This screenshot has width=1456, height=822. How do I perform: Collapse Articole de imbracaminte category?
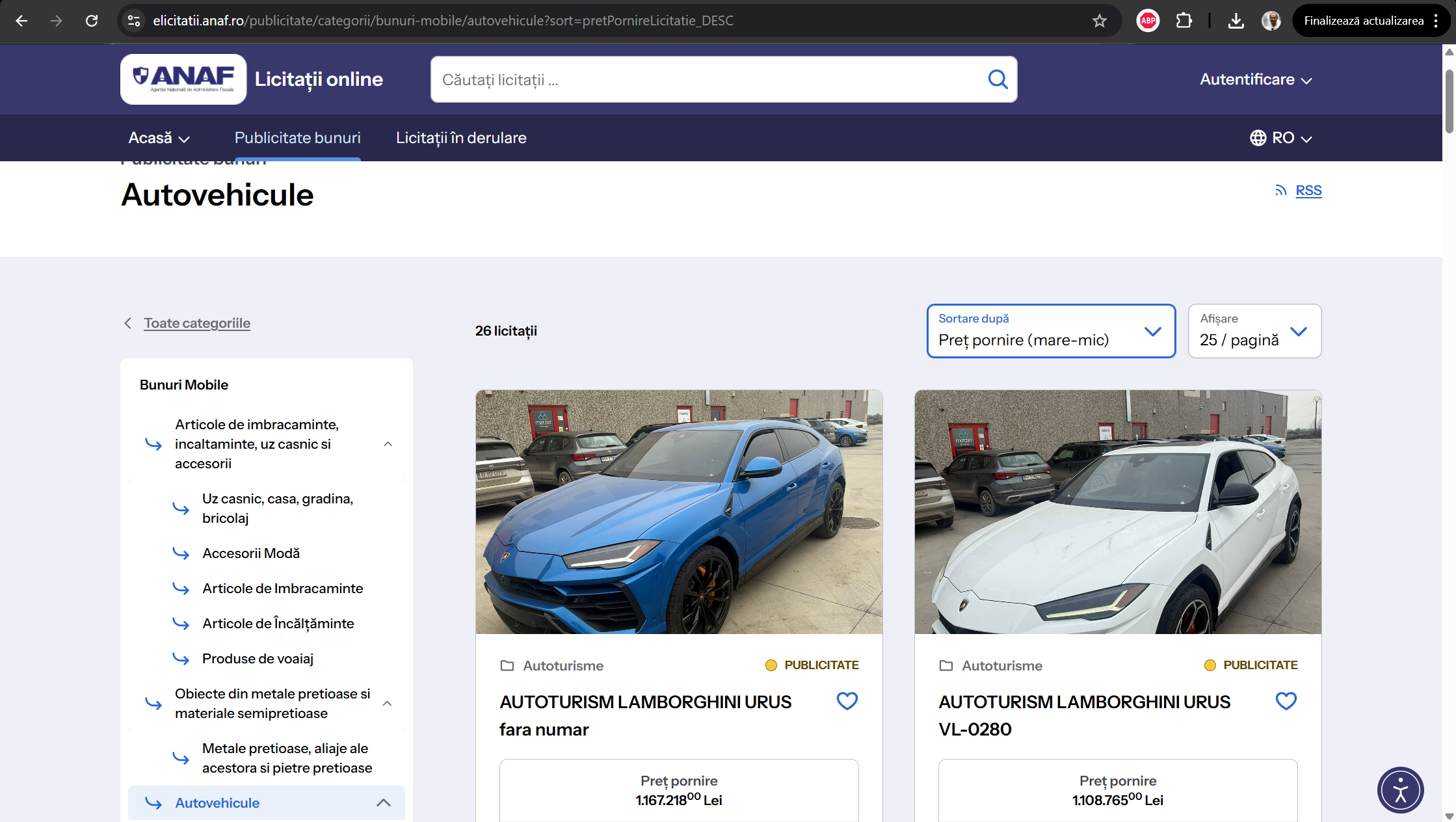[388, 444]
